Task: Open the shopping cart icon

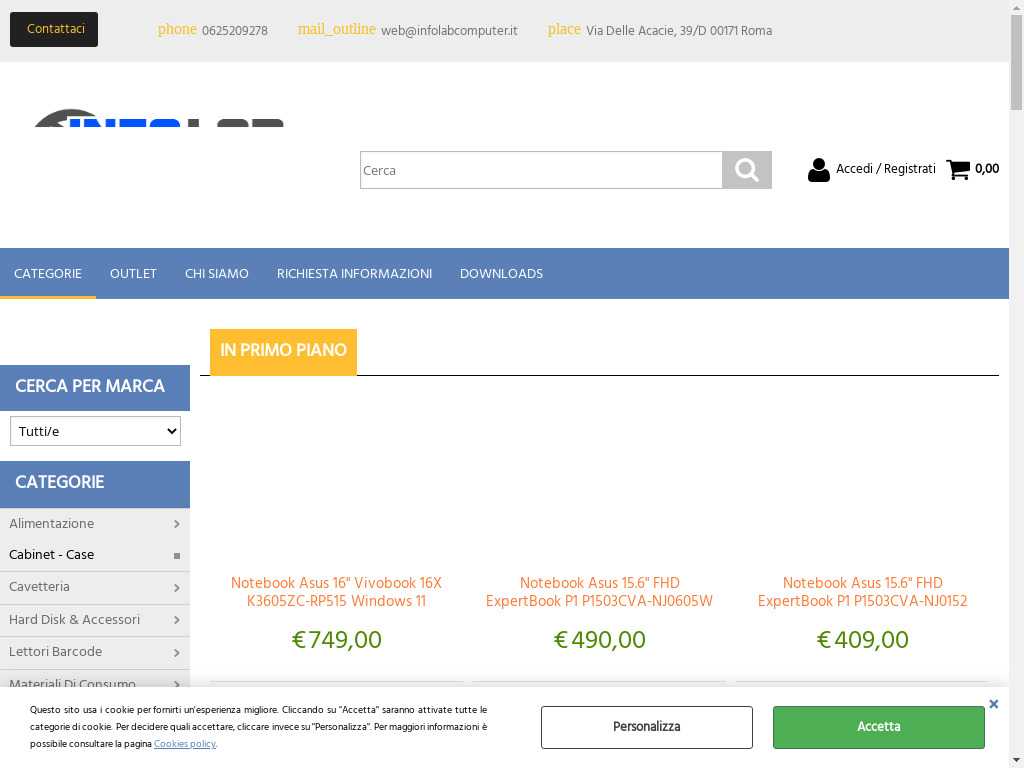Action: coord(958,169)
